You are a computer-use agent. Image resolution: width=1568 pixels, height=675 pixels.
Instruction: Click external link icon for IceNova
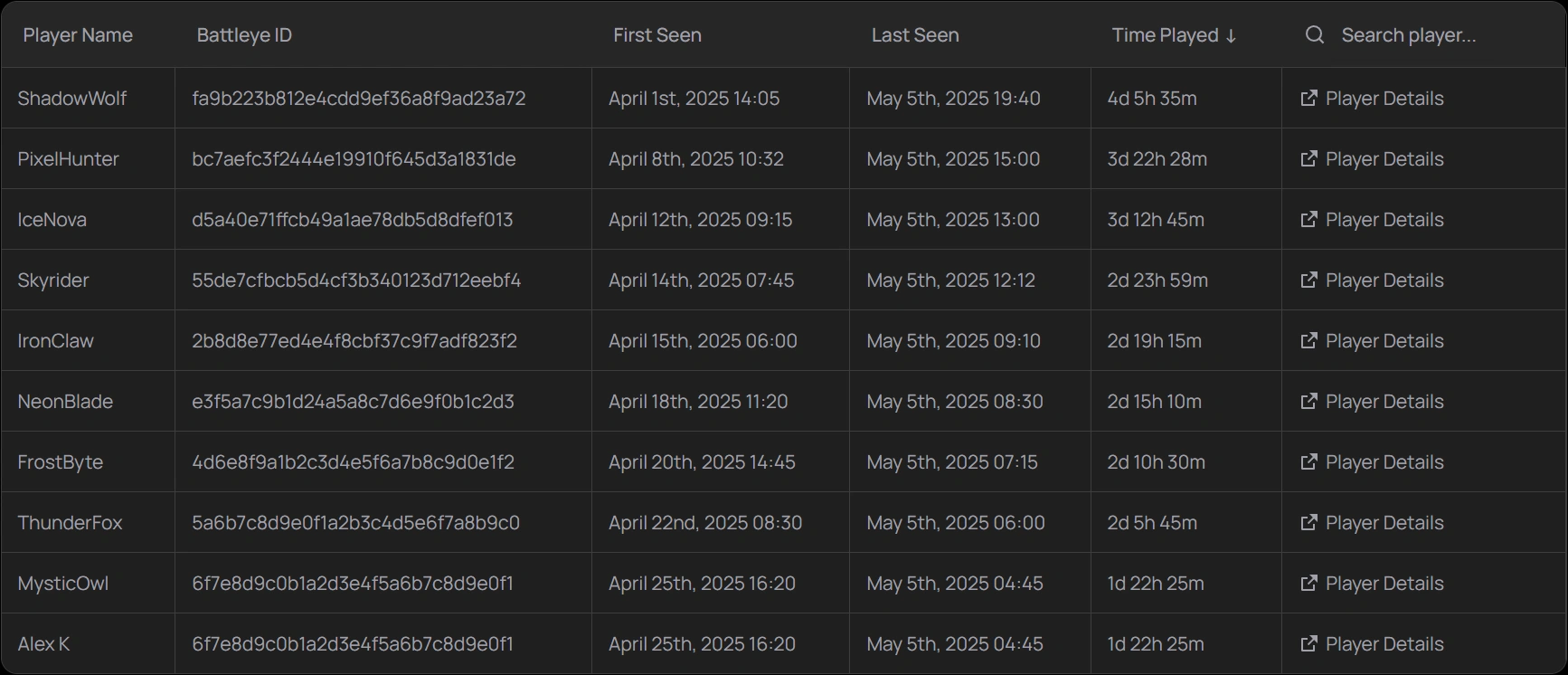(x=1308, y=220)
